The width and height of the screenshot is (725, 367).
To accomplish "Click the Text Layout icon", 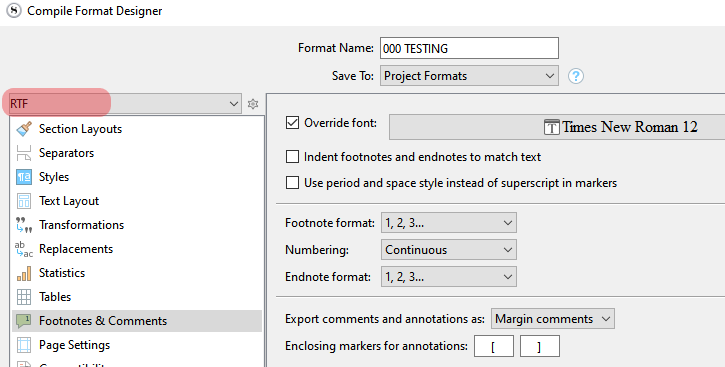I will click(24, 201).
